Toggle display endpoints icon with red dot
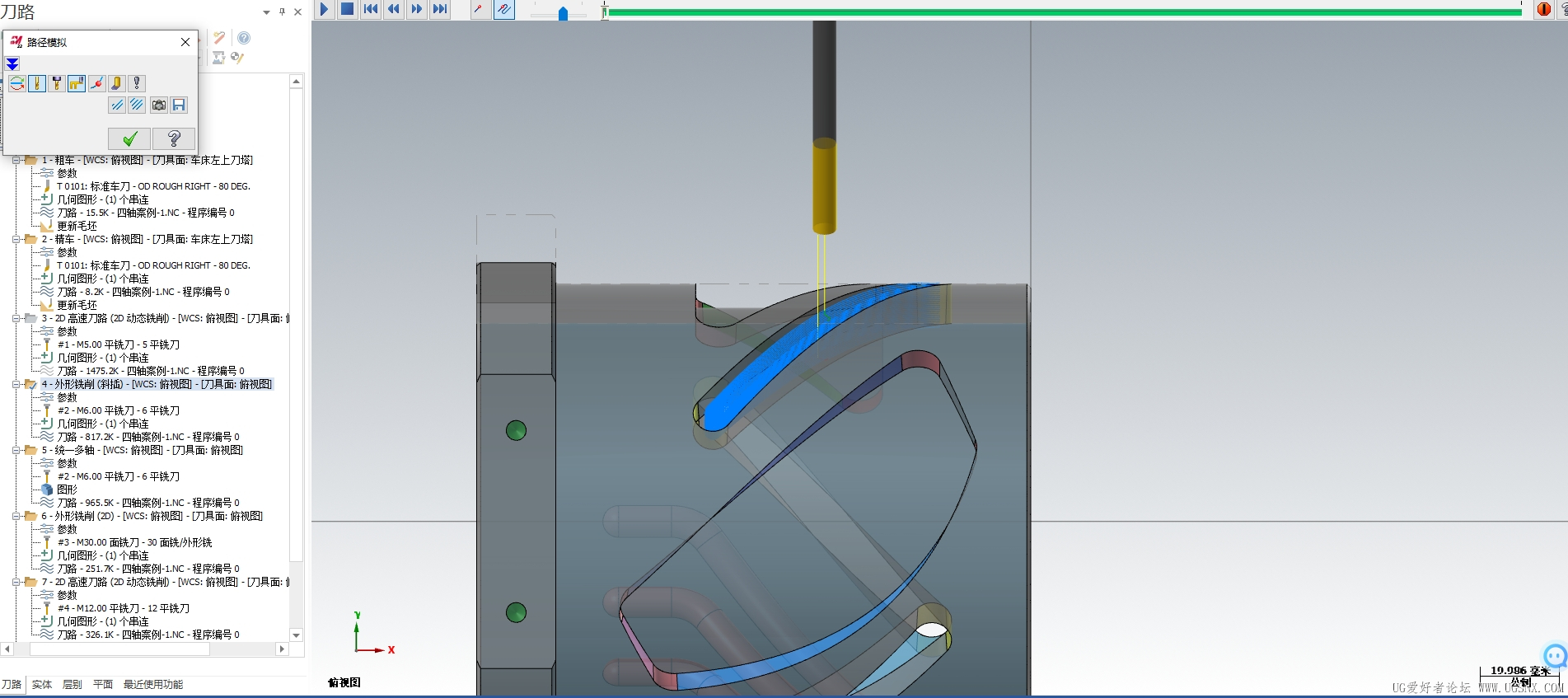 (96, 83)
